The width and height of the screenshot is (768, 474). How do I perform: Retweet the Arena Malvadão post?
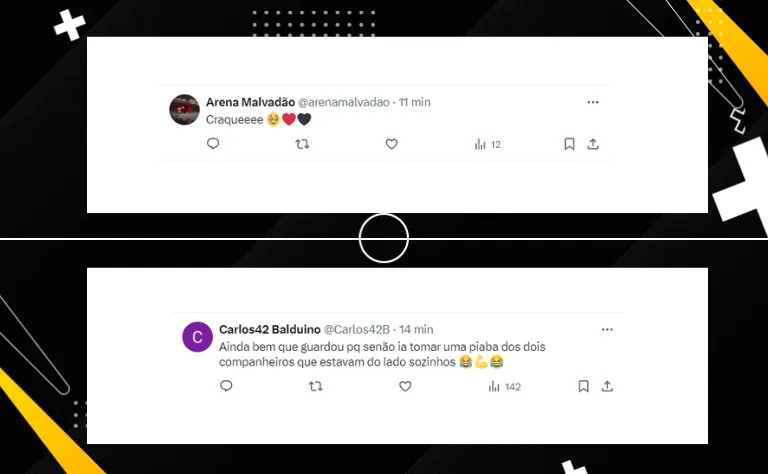tap(302, 144)
